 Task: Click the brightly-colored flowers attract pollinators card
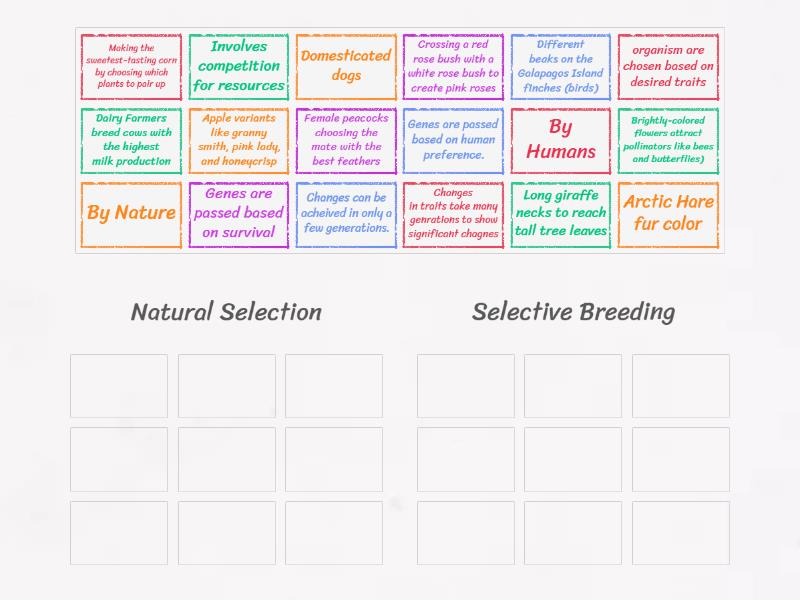point(668,141)
